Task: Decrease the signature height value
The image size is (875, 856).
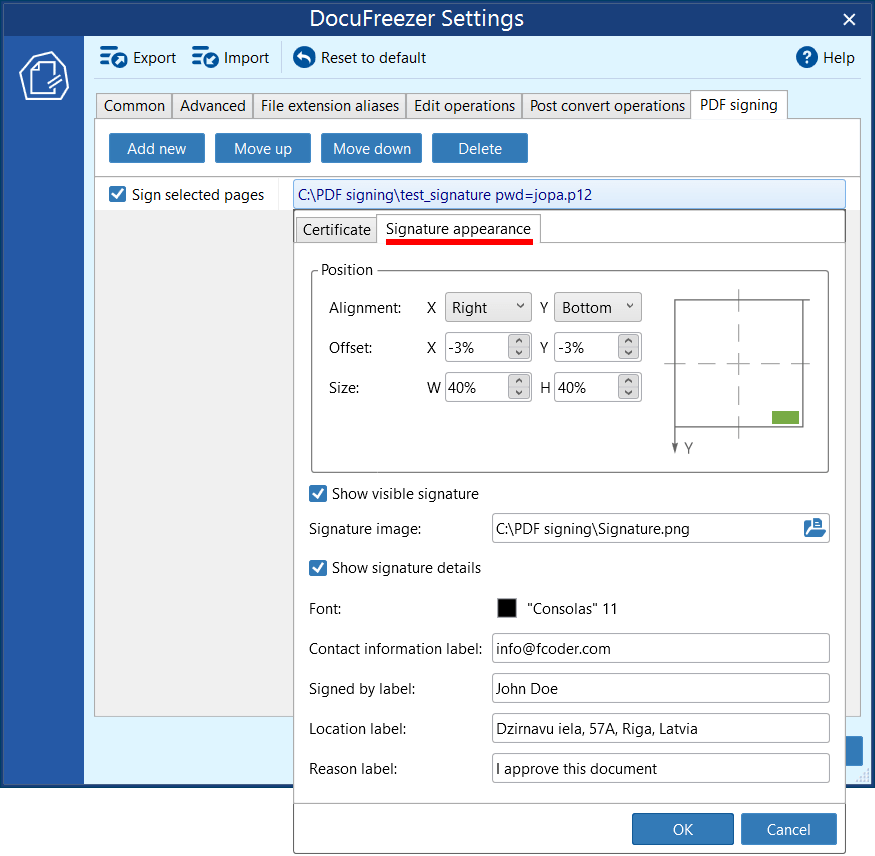Action: 628,393
